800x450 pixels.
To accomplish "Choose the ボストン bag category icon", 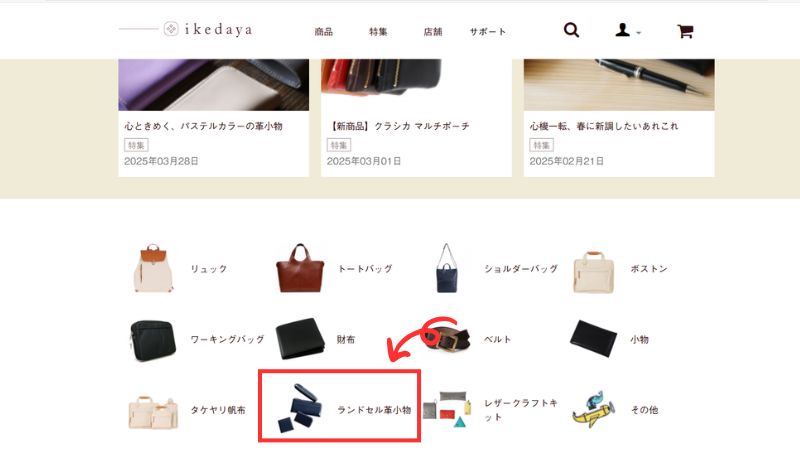I will click(x=593, y=272).
